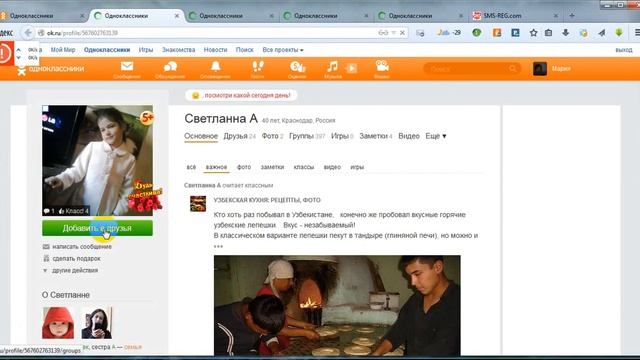Click the blue square extension icon
The width and height of the screenshot is (640, 360).
tap(515, 33)
